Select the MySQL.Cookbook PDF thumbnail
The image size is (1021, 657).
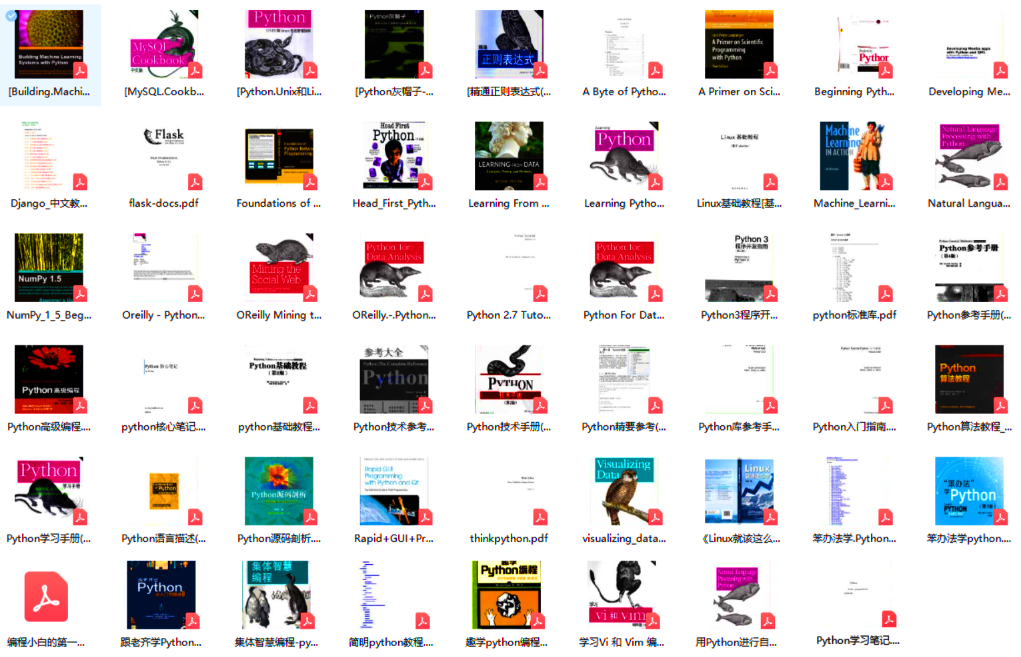164,44
